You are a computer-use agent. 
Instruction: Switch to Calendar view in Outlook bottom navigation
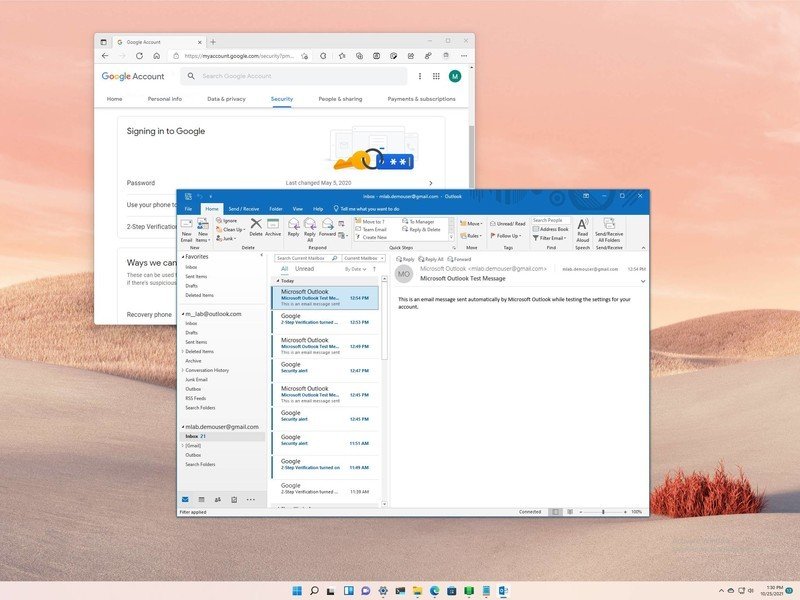point(202,499)
